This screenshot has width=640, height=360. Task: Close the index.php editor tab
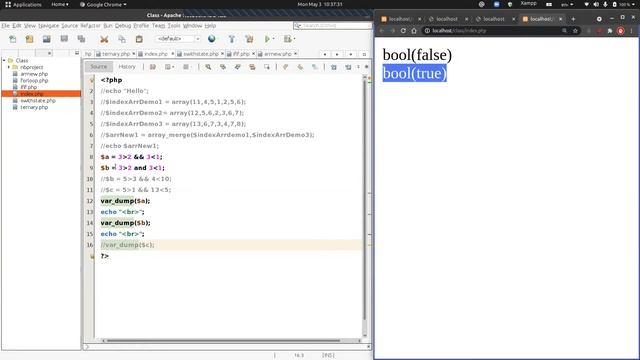tap(173, 54)
